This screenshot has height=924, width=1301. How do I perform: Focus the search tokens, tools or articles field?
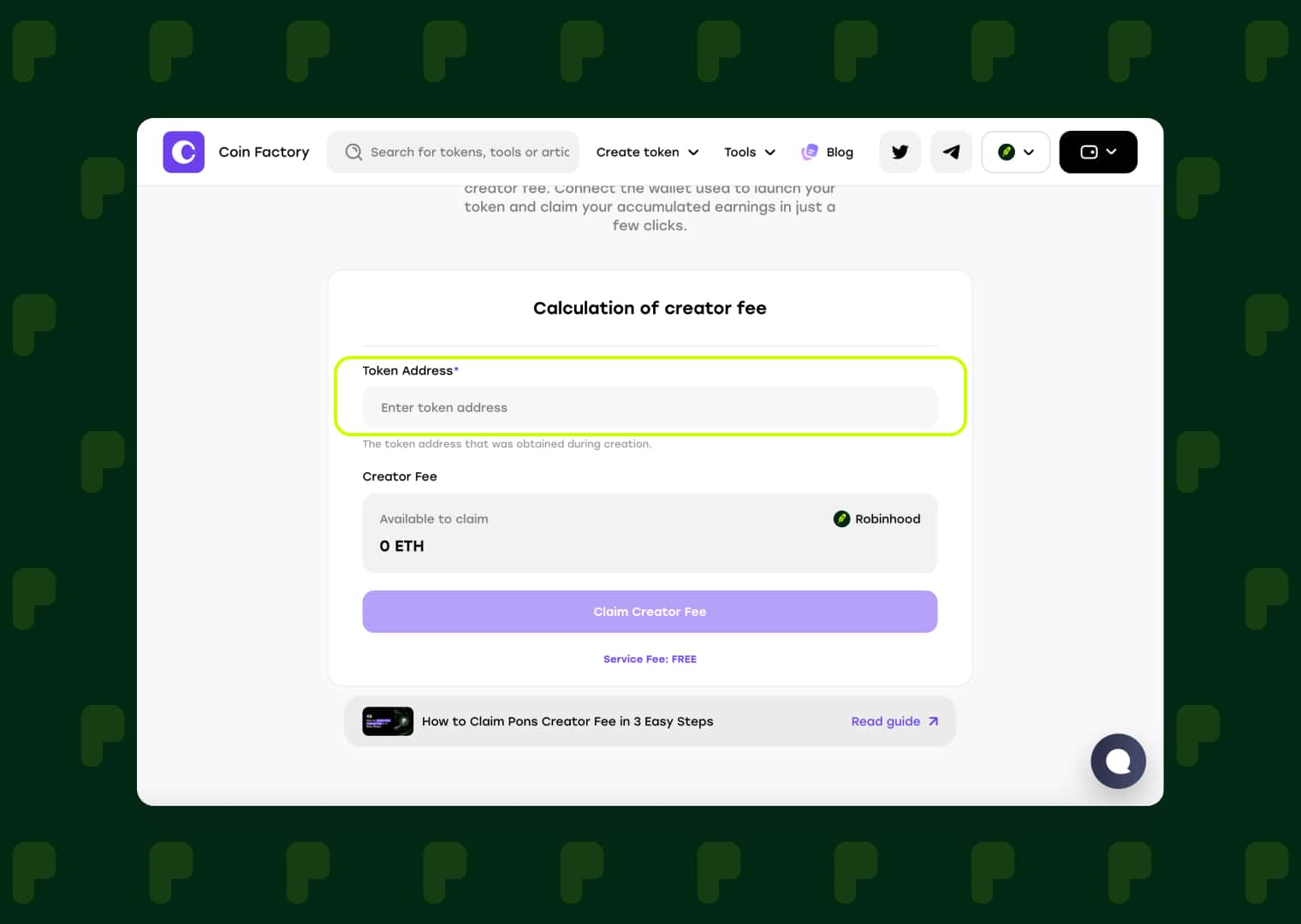(x=453, y=152)
